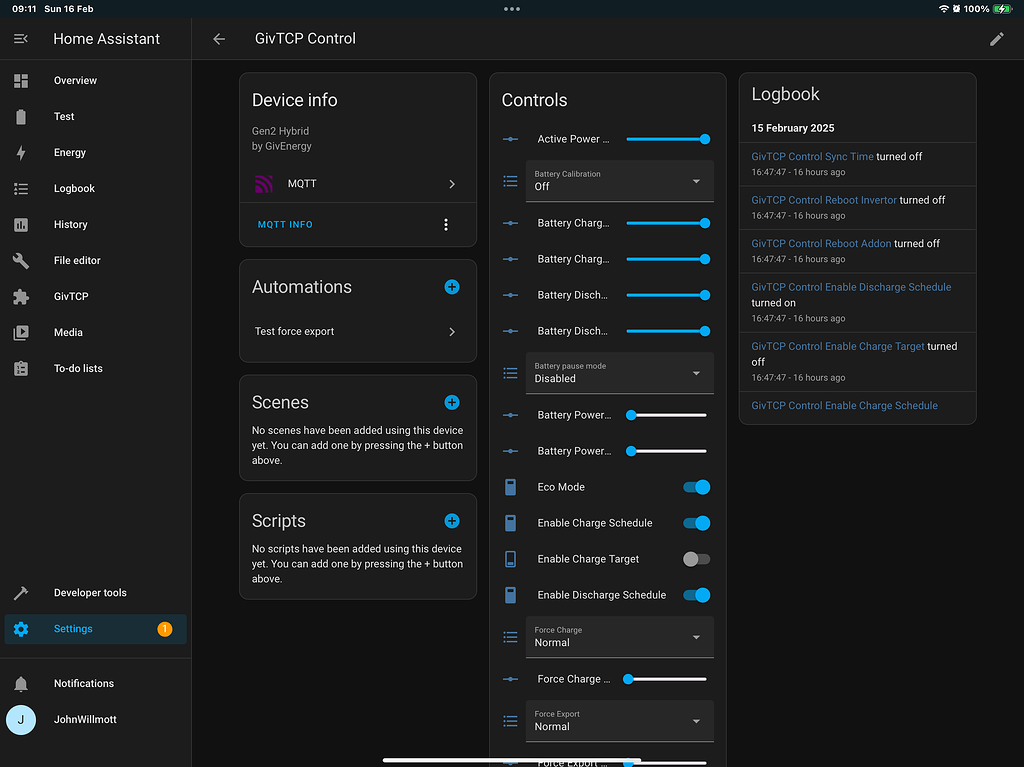Select the Energy lightning bolt icon
Image resolution: width=1024 pixels, height=767 pixels.
click(x=21, y=152)
